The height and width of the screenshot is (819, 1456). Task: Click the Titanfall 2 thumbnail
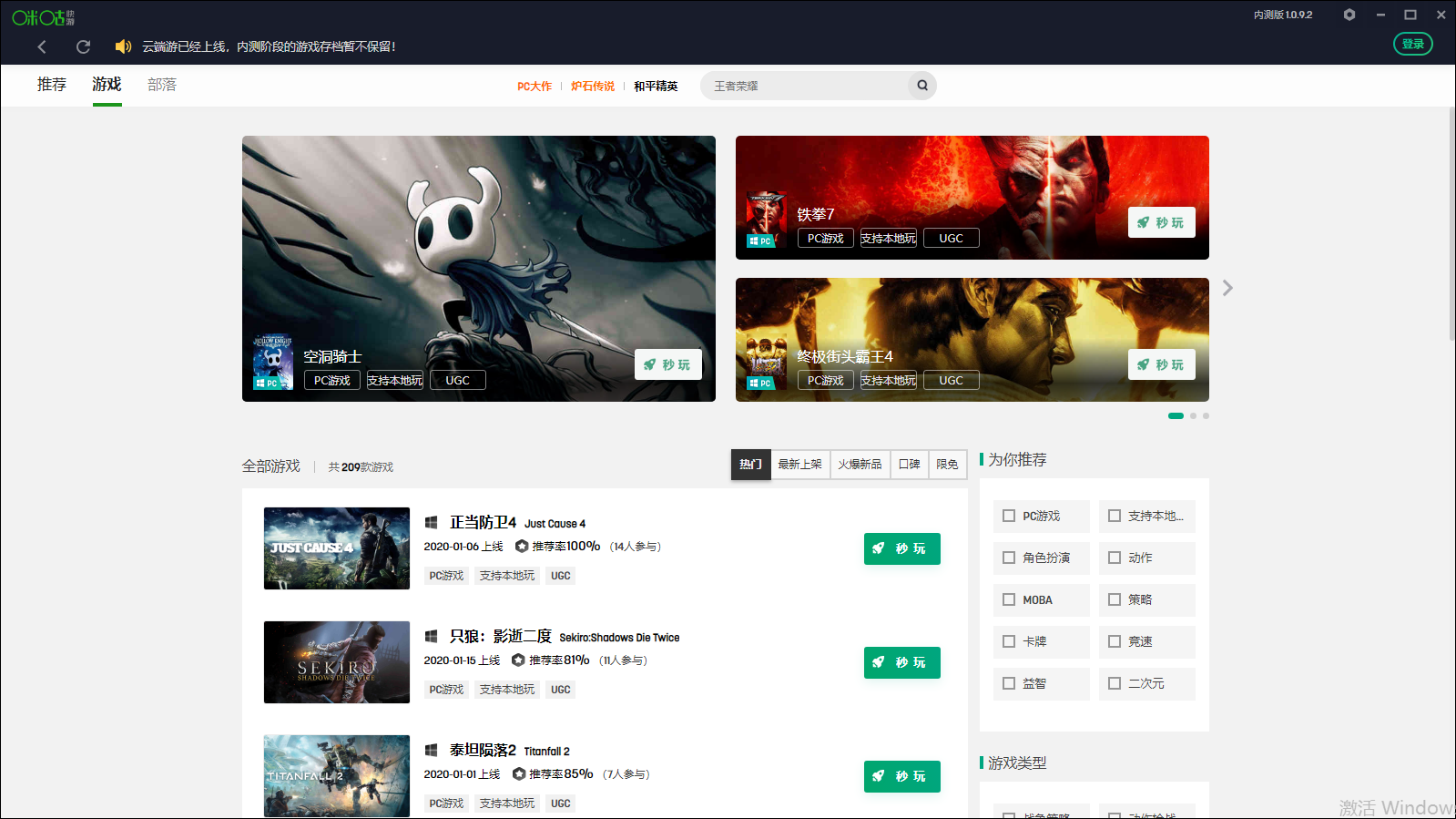click(x=337, y=776)
